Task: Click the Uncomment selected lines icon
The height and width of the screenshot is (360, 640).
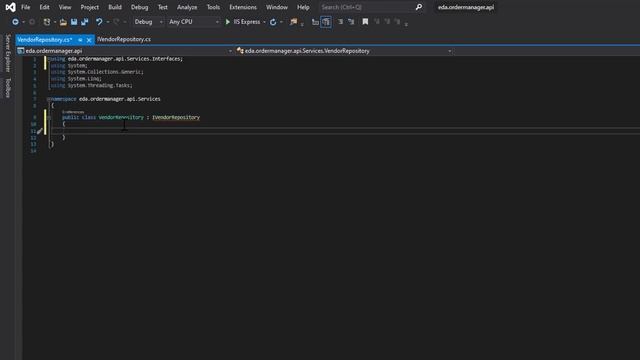Action: (x=351, y=22)
